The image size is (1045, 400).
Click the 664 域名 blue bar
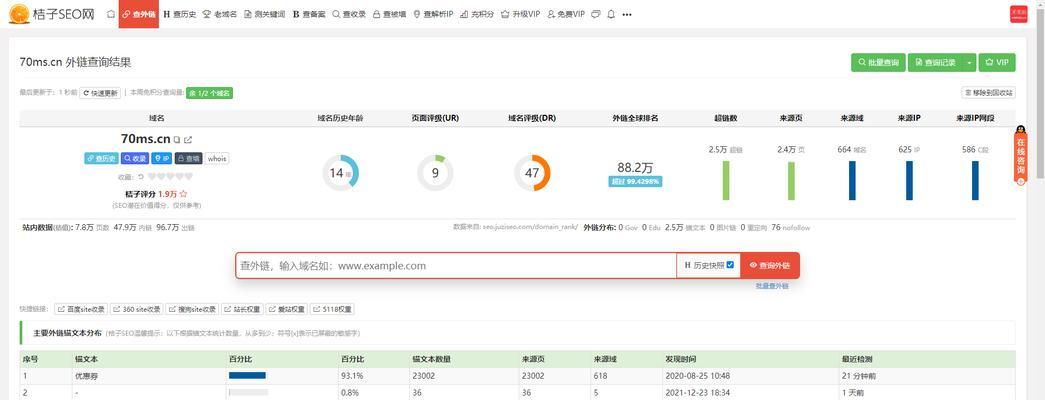(852, 180)
